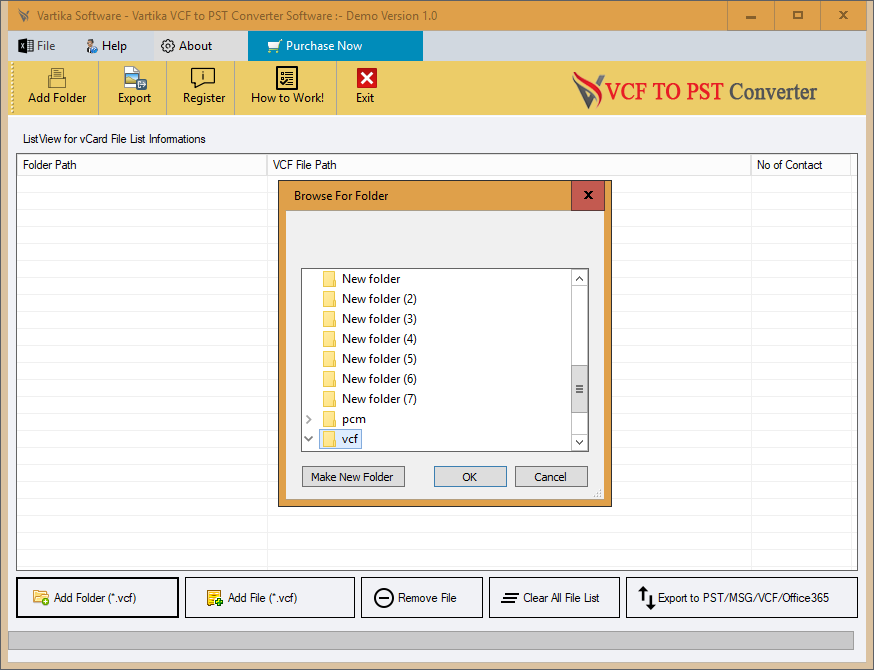This screenshot has height=670, width=874.
Task: Click the Clear All File List button
Action: (554, 598)
